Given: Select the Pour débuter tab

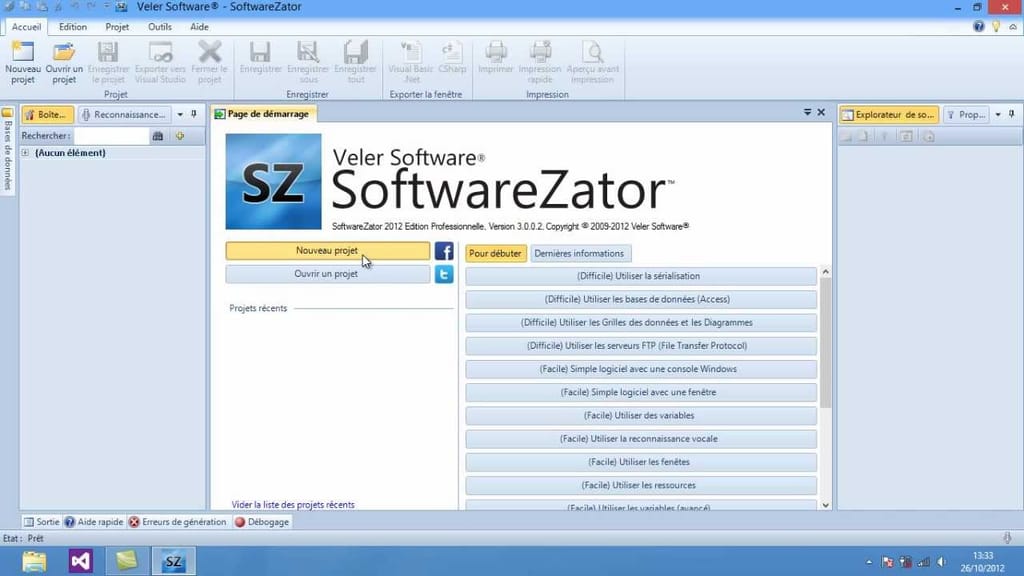Looking at the screenshot, I should [495, 253].
